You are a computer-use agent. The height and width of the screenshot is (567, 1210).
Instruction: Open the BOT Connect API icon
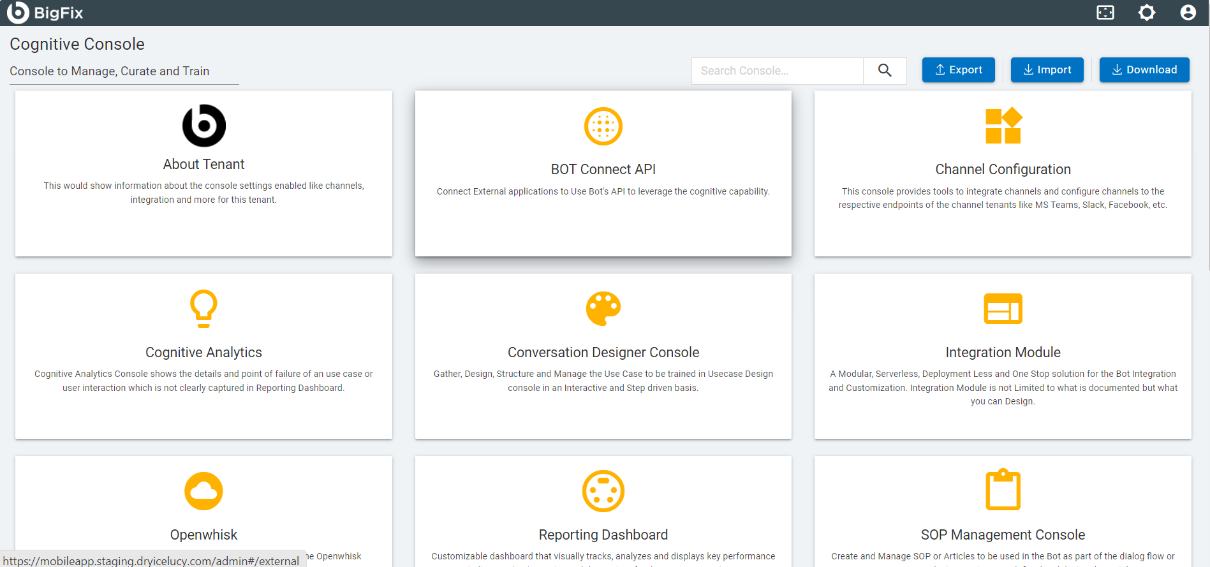(x=603, y=126)
